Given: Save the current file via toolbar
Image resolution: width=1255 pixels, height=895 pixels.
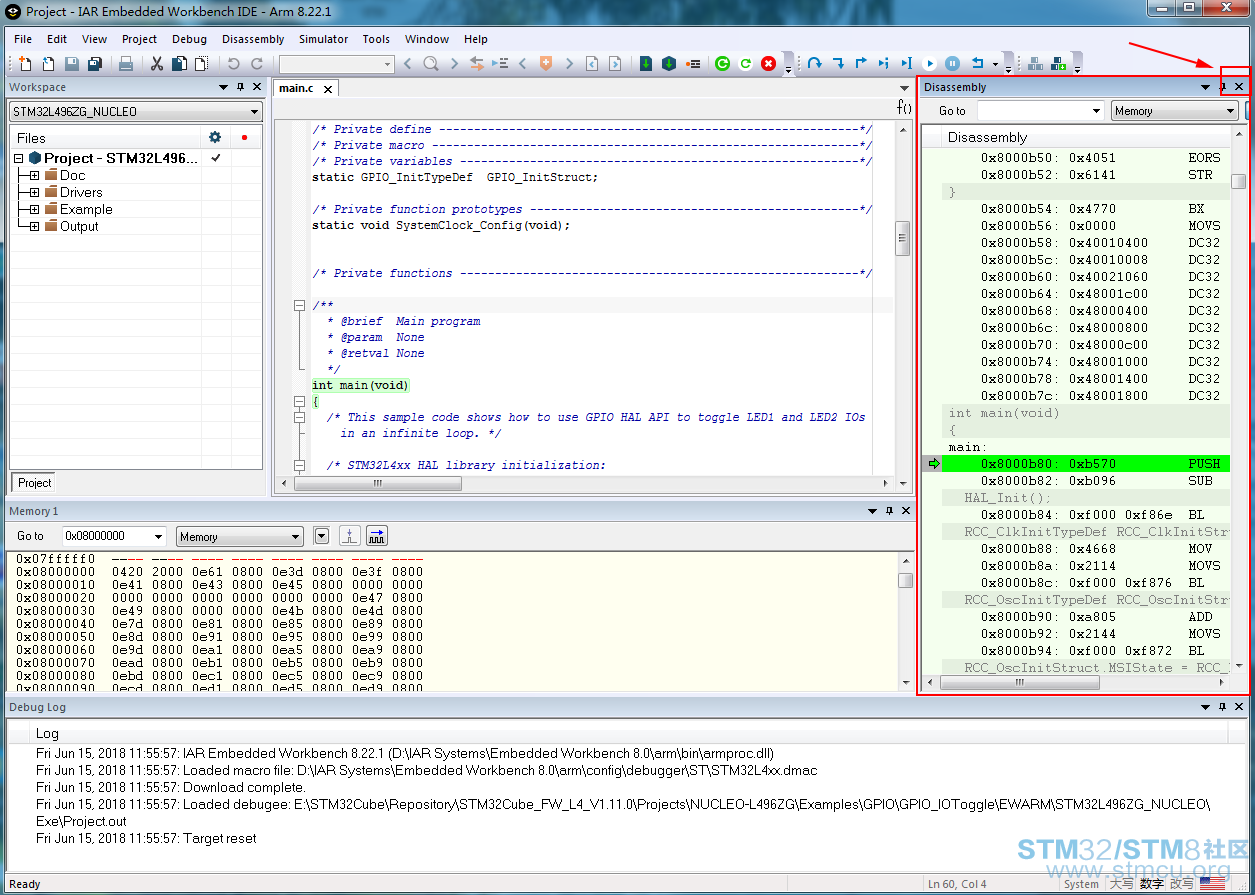Looking at the screenshot, I should pos(72,64).
